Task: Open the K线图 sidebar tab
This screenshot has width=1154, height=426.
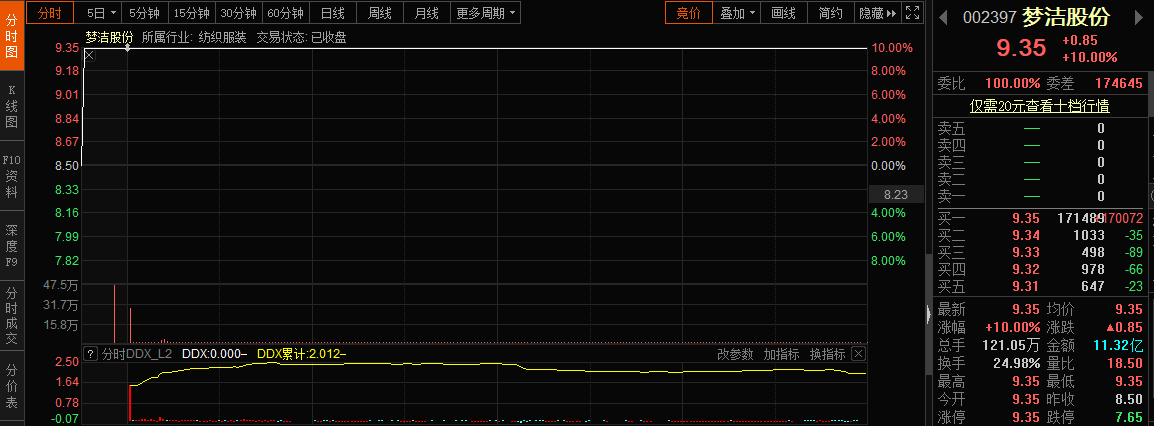Action: point(12,105)
